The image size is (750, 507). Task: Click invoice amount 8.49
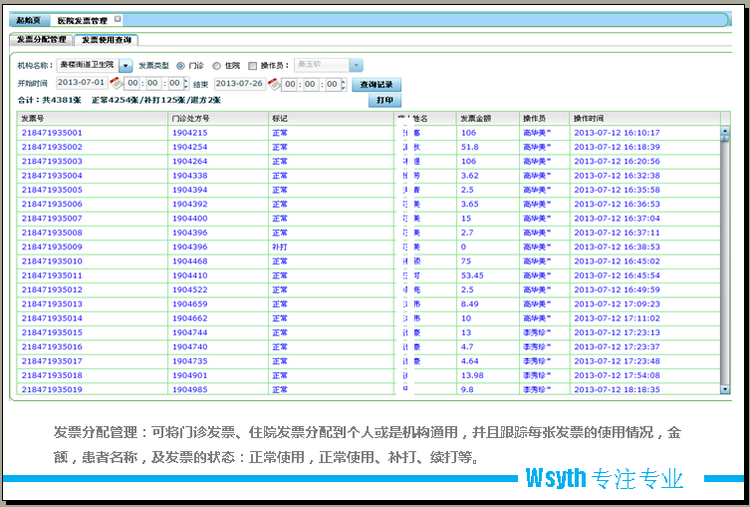tap(469, 304)
